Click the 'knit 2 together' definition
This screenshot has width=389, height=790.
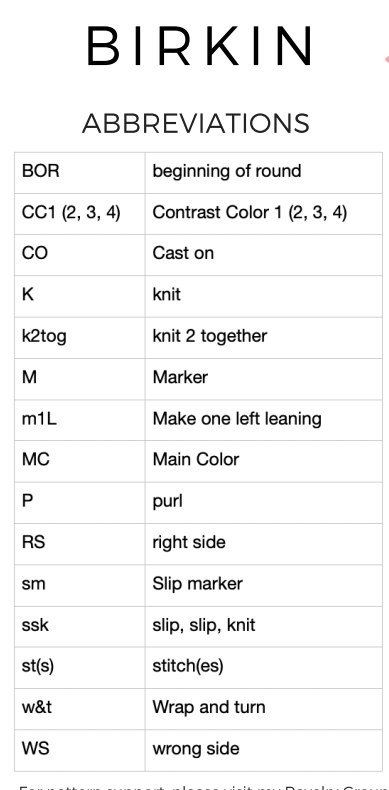pyautogui.click(x=210, y=337)
